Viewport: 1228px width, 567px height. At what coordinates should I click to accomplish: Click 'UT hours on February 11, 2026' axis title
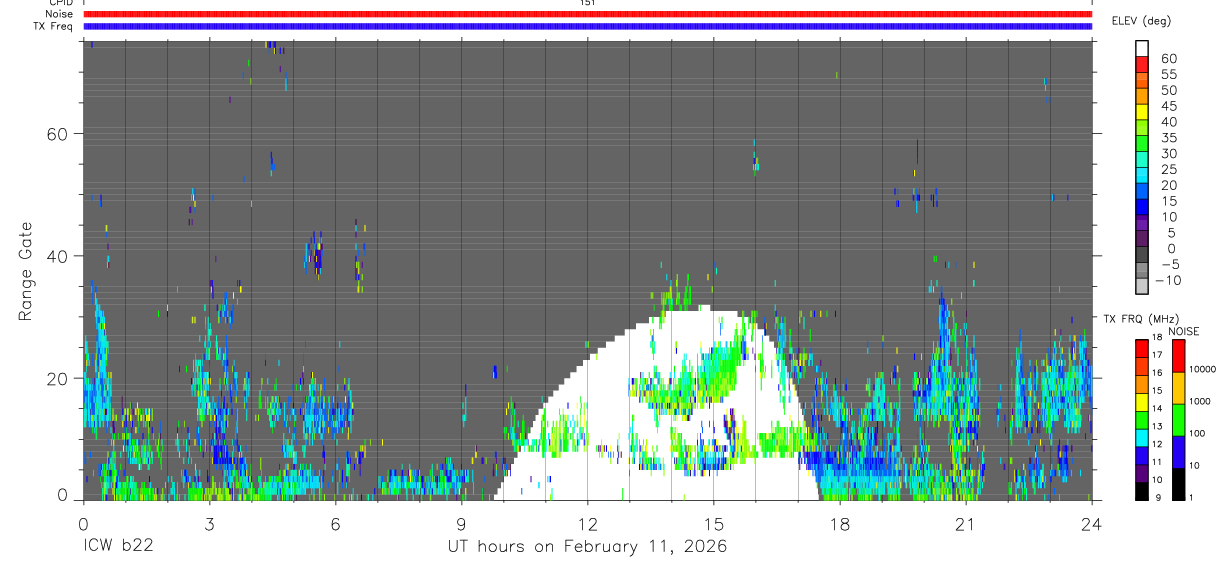(587, 548)
